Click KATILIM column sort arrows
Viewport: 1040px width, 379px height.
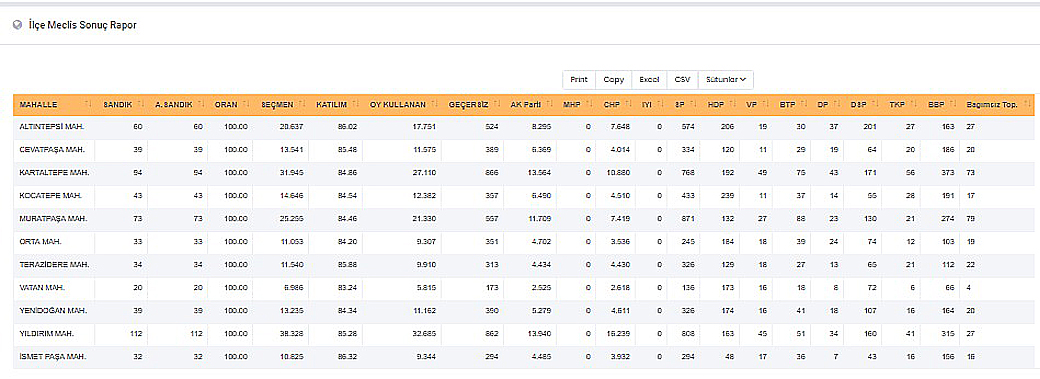point(356,105)
